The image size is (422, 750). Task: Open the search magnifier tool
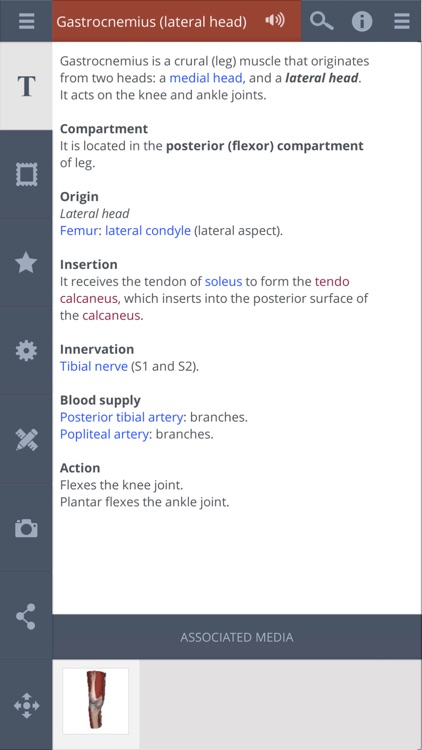pyautogui.click(x=322, y=21)
